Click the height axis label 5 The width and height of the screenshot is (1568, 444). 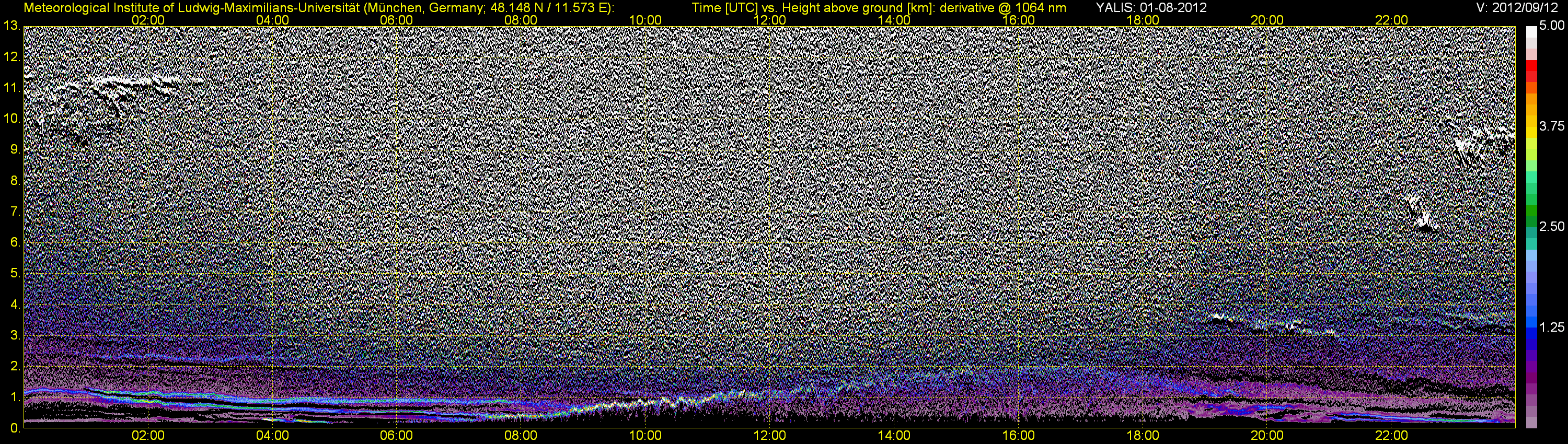pos(15,274)
